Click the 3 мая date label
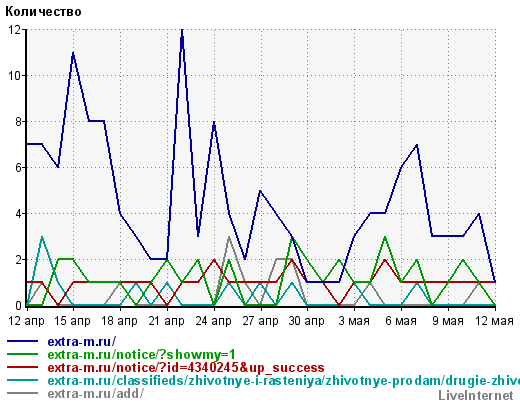Viewport: 520px width, 405px height. pyautogui.click(x=354, y=321)
